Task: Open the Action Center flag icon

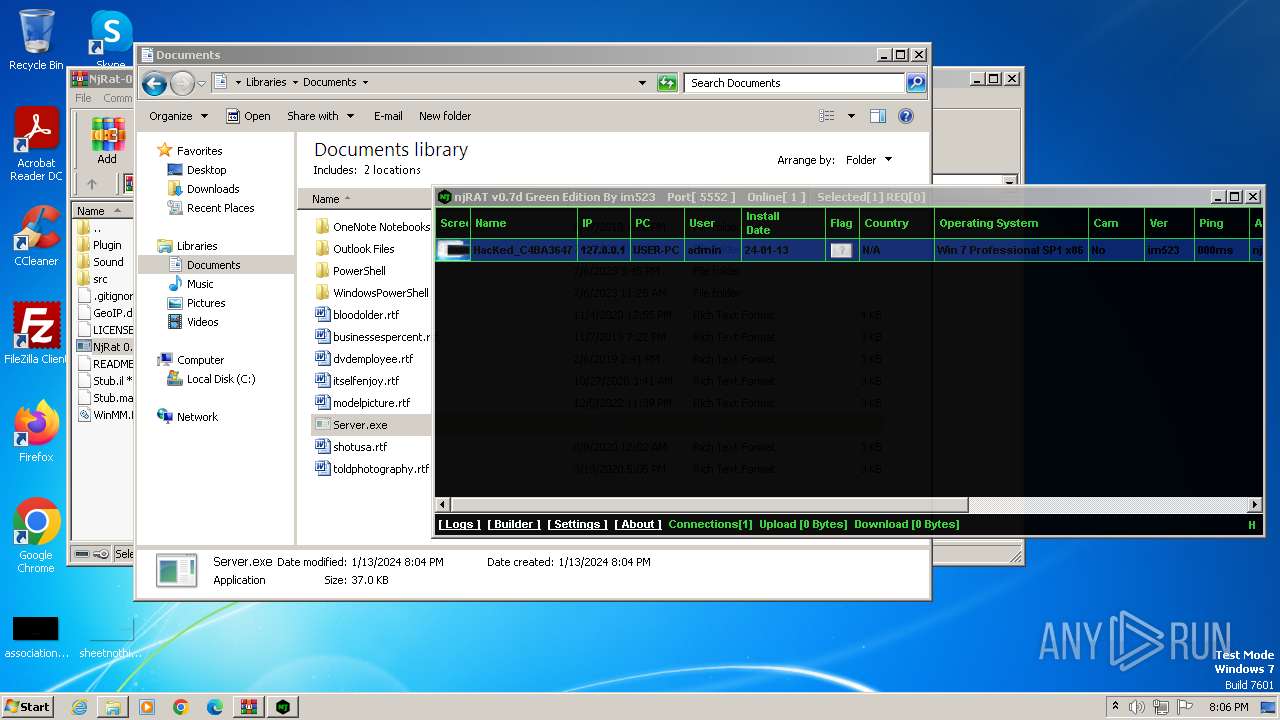Action: pos(1184,707)
